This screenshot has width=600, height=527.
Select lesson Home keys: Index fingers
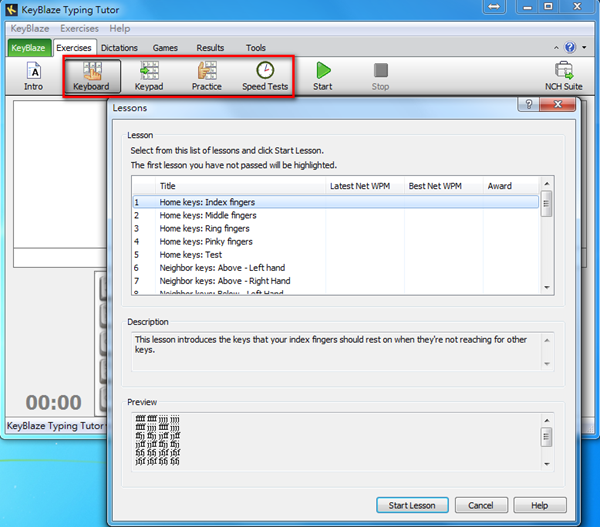point(336,202)
